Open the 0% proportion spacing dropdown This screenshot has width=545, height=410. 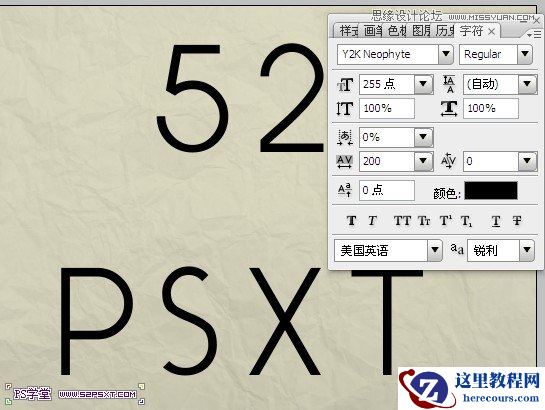tap(423, 137)
